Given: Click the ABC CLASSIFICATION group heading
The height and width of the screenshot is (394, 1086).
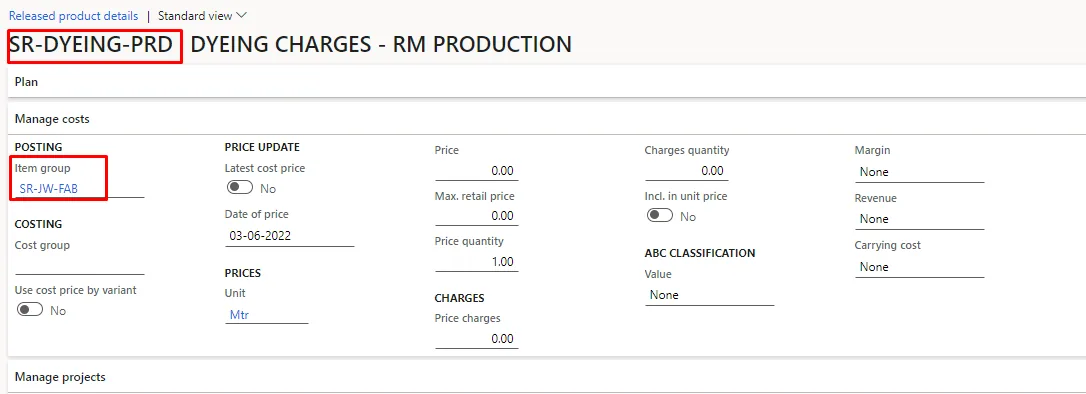Looking at the screenshot, I should click(x=700, y=253).
